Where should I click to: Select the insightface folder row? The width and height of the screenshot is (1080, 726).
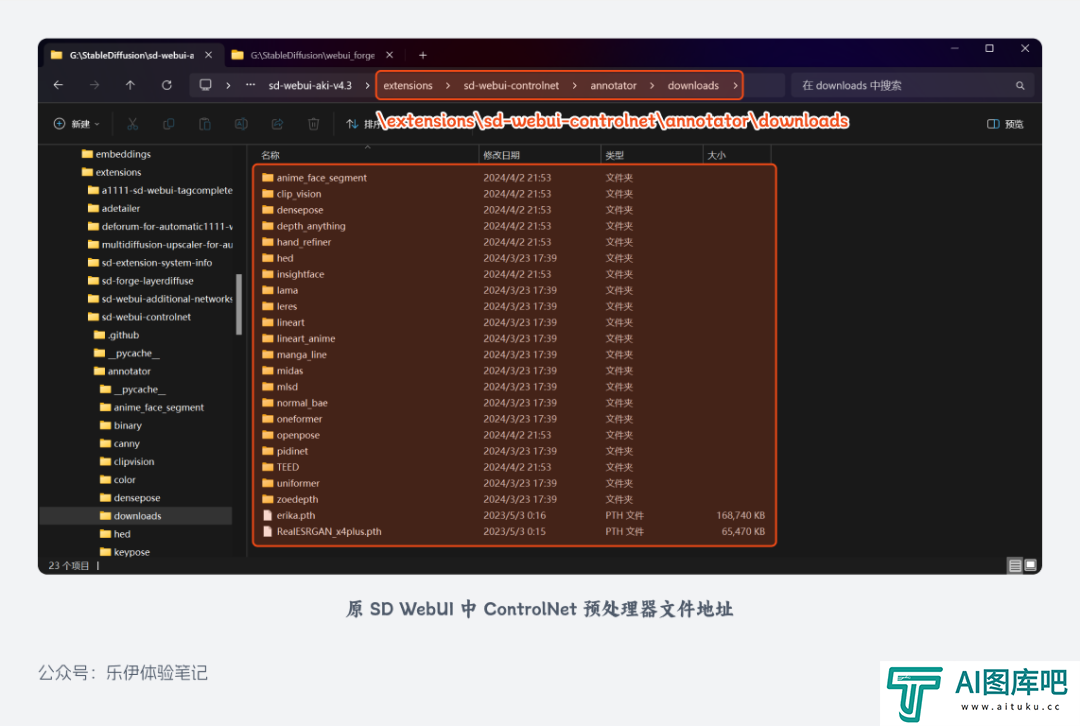click(514, 274)
